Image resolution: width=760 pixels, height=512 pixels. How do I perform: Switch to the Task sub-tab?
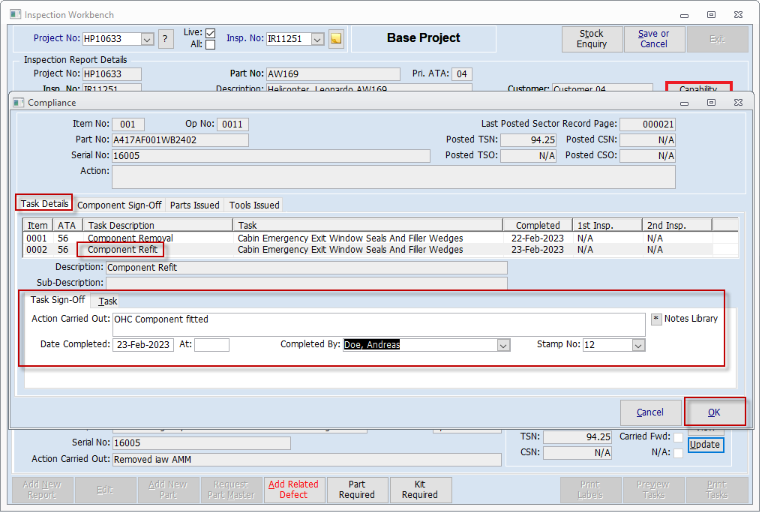click(107, 301)
